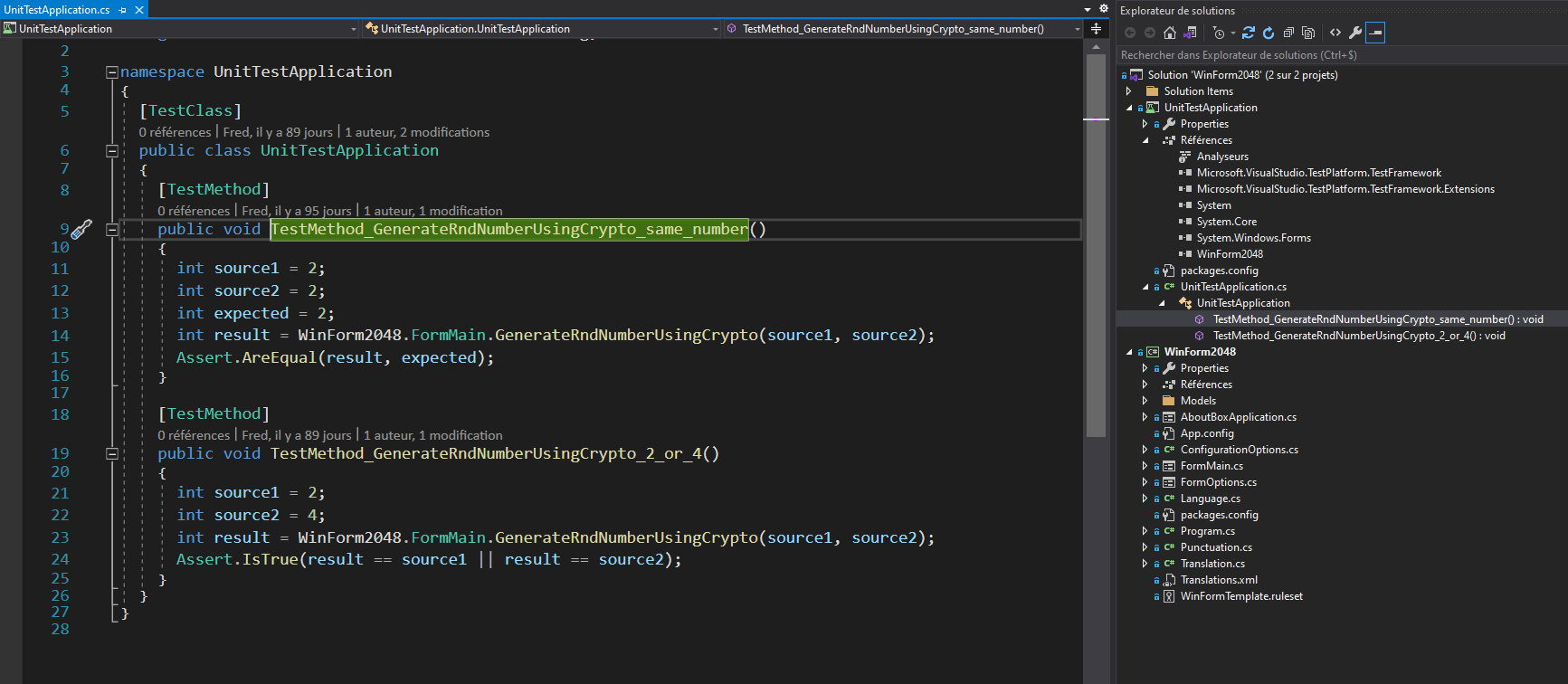
Task: Click the screwdriver quick actions icon on line 9
Action: (81, 229)
